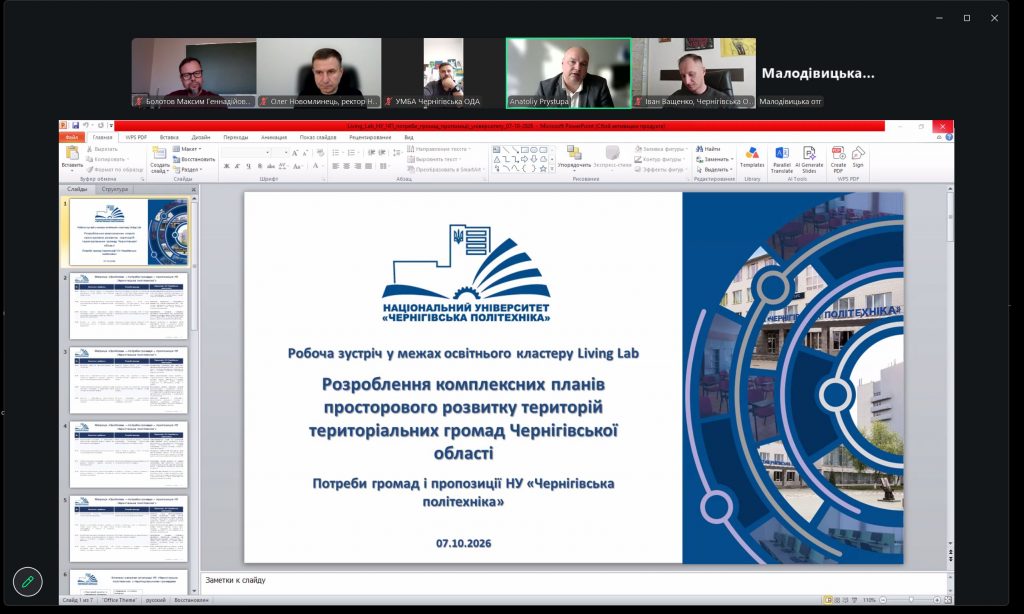Switch to the WPS PDF ribbon tab
Viewport: 1024px width, 614px height.
[x=136, y=137]
